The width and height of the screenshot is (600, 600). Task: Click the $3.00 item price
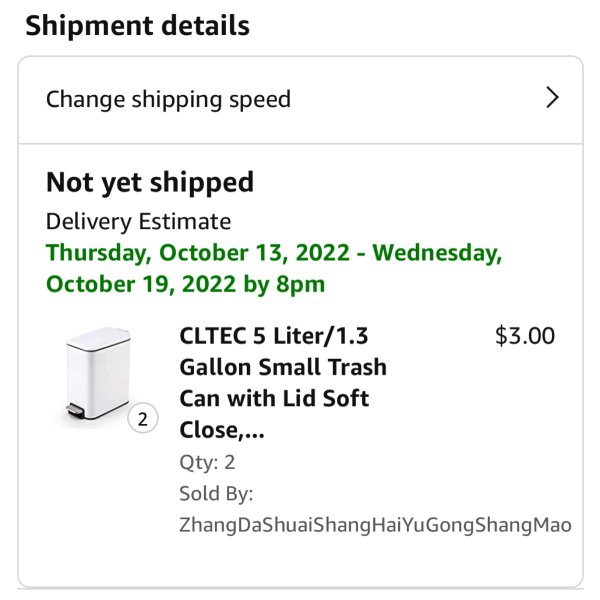(525, 336)
